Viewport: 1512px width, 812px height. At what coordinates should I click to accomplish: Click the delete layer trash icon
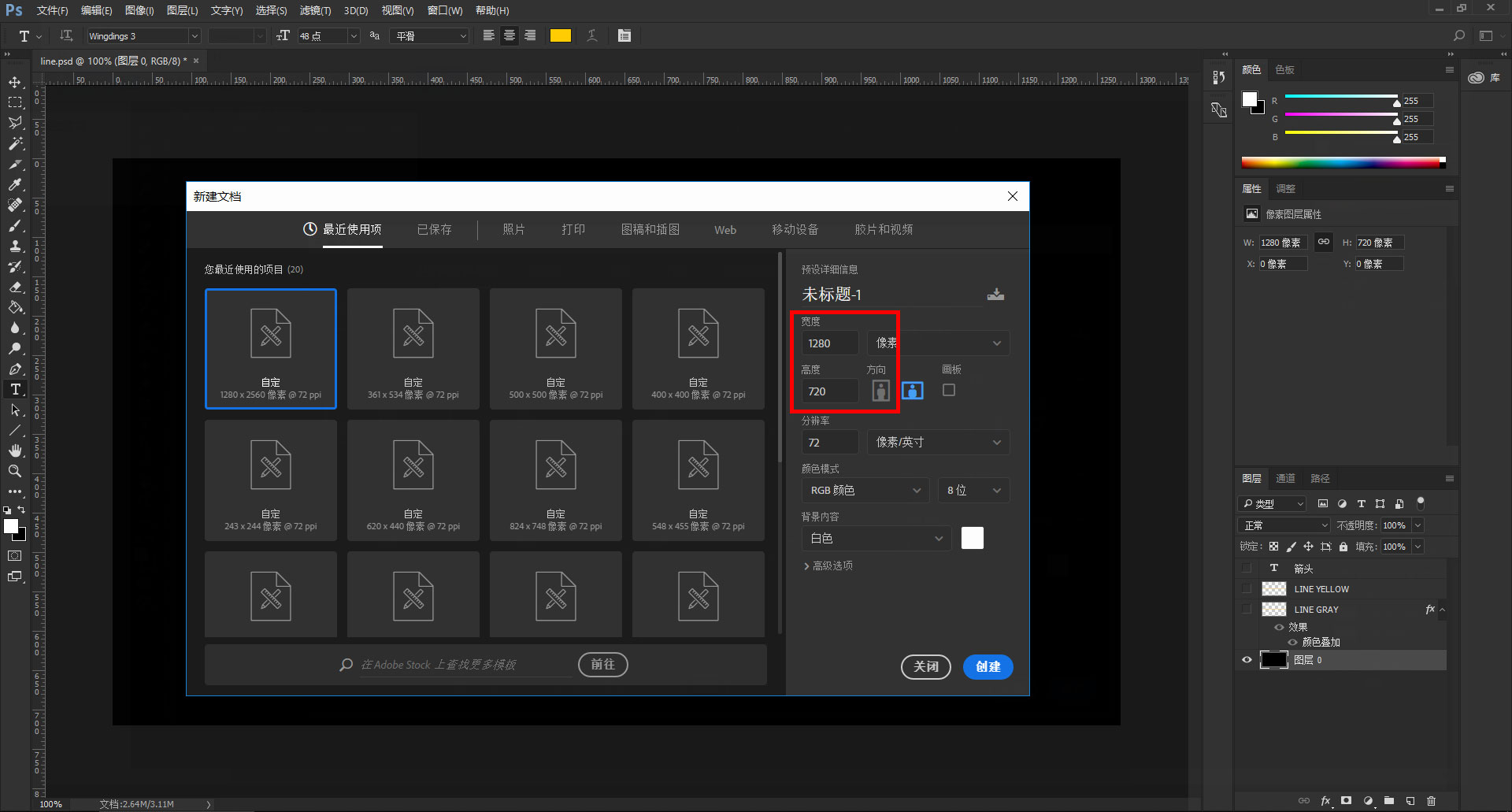coord(1431,801)
